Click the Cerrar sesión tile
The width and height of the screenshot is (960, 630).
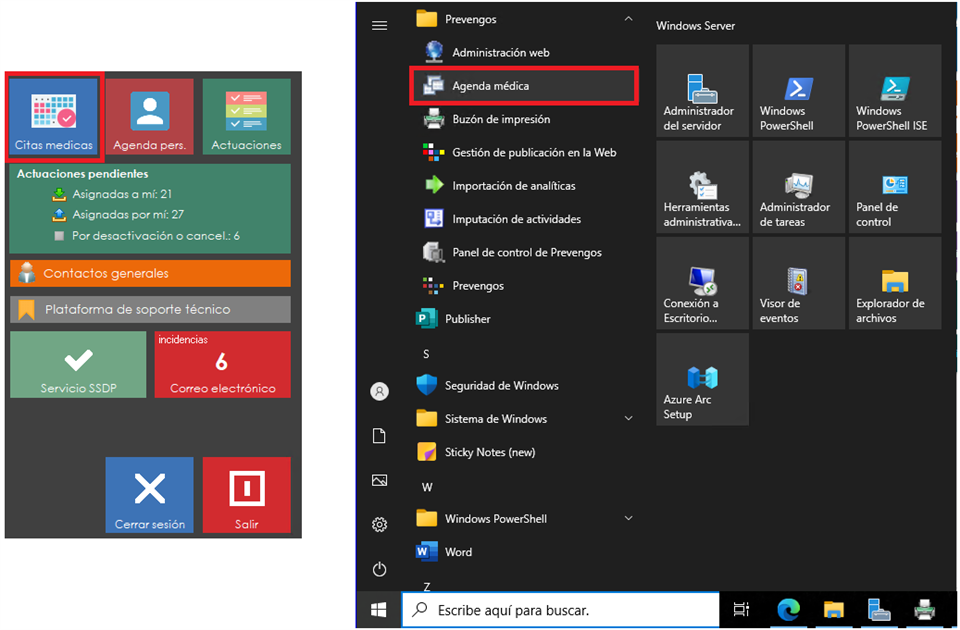[x=149, y=495]
